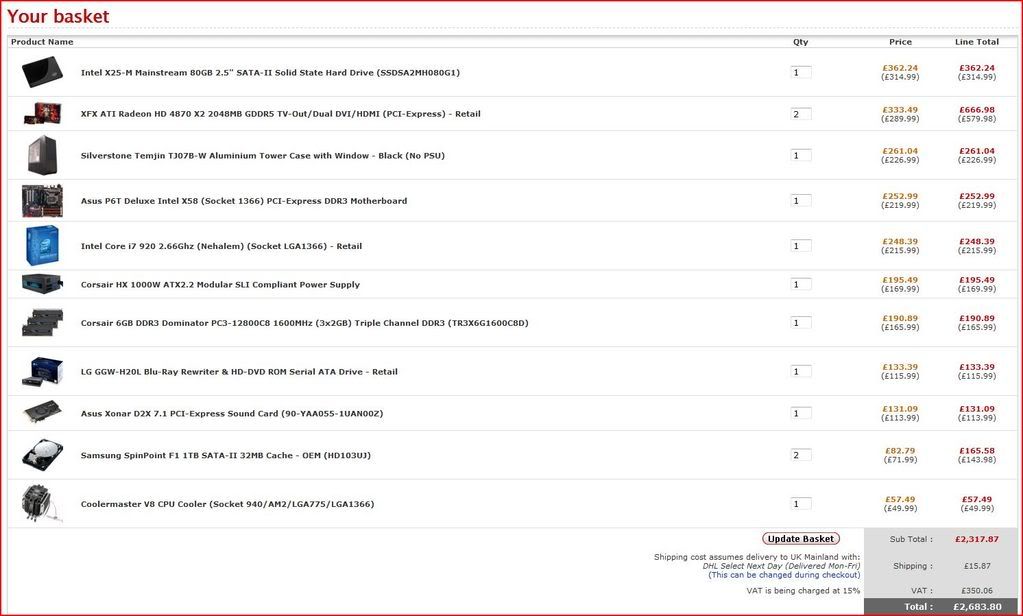Click the Update Basket button
1023x616 pixels.
click(x=801, y=539)
